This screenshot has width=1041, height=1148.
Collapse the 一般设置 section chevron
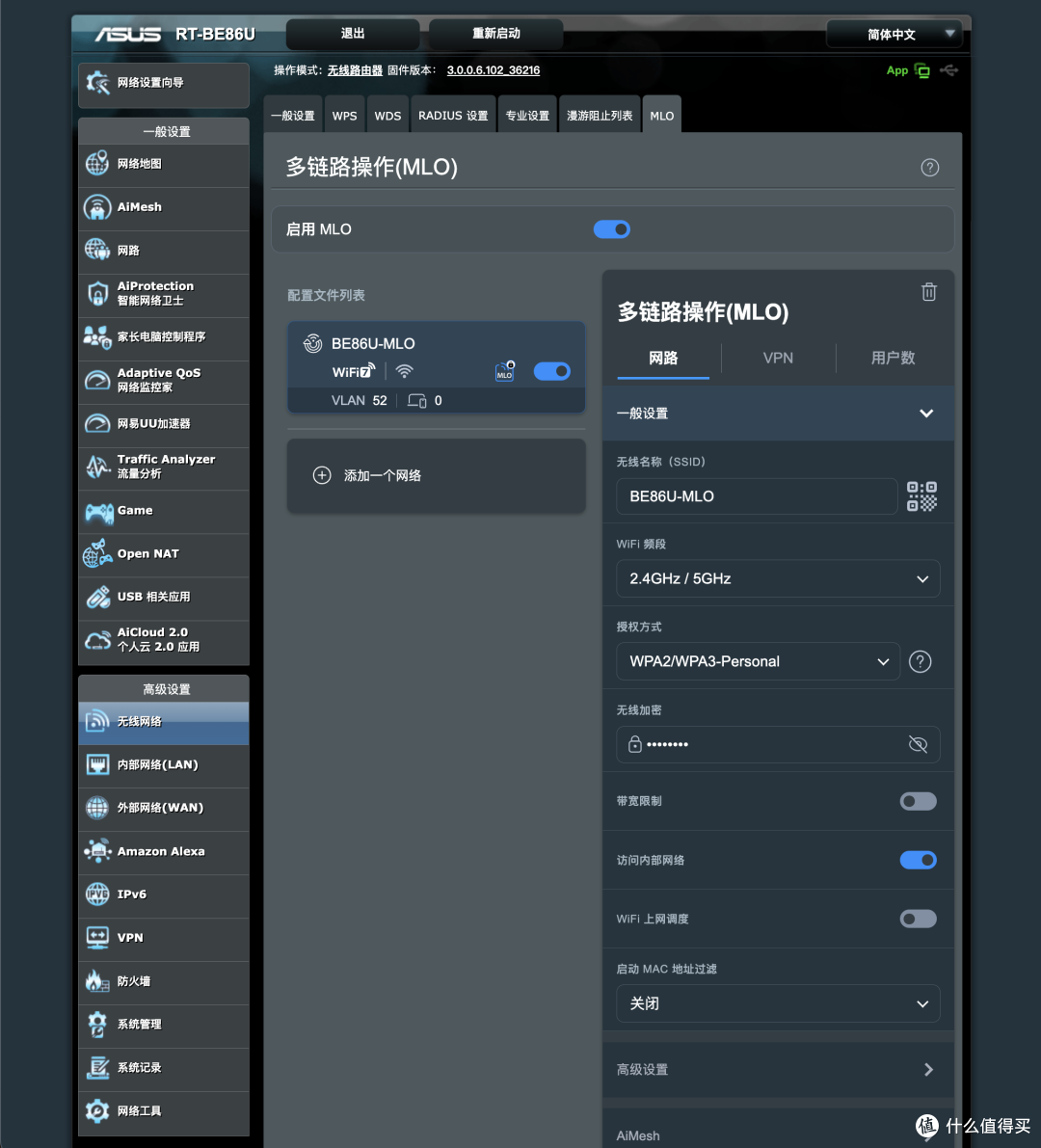click(926, 414)
